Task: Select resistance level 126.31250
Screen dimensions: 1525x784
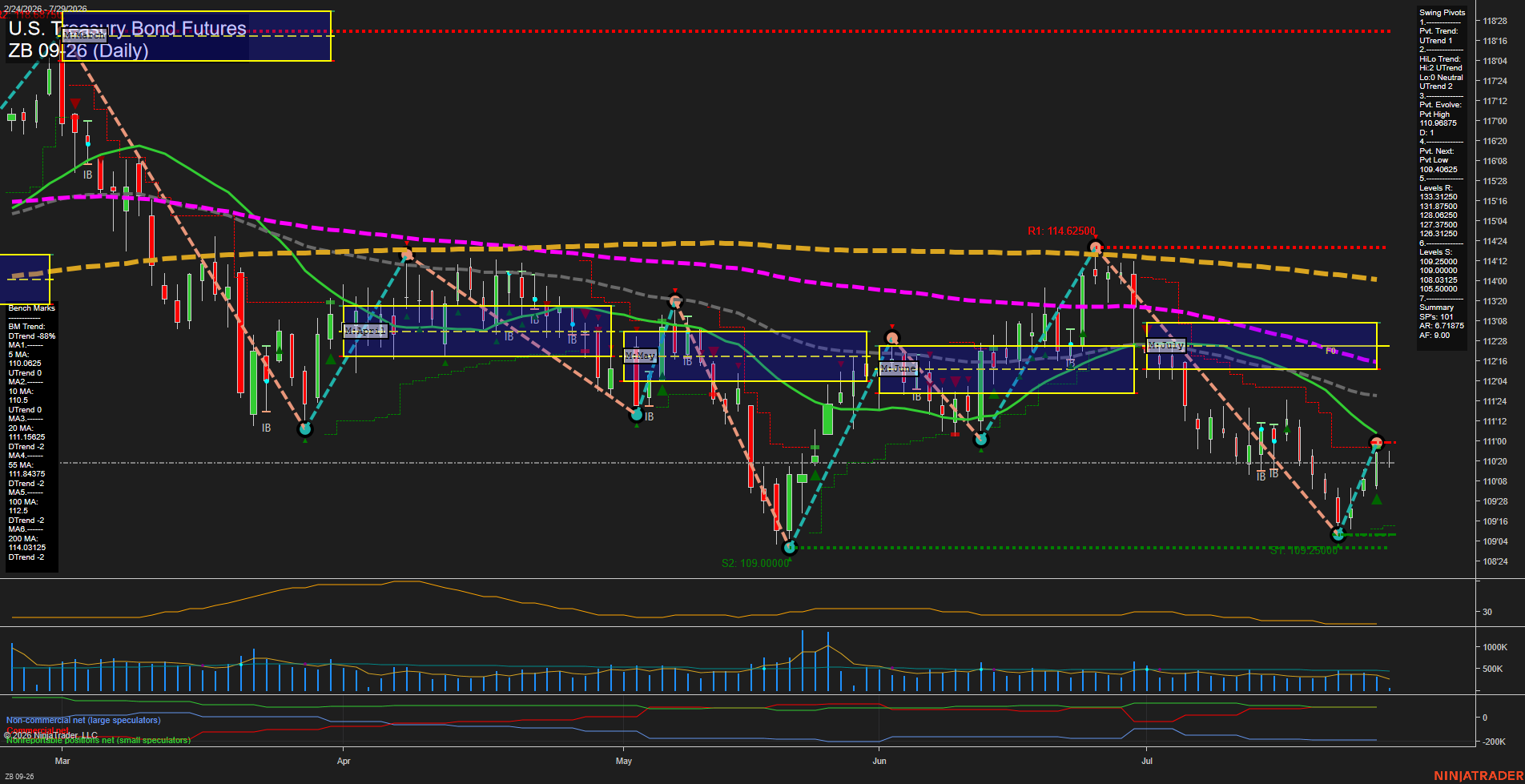Action: pyautogui.click(x=1438, y=234)
